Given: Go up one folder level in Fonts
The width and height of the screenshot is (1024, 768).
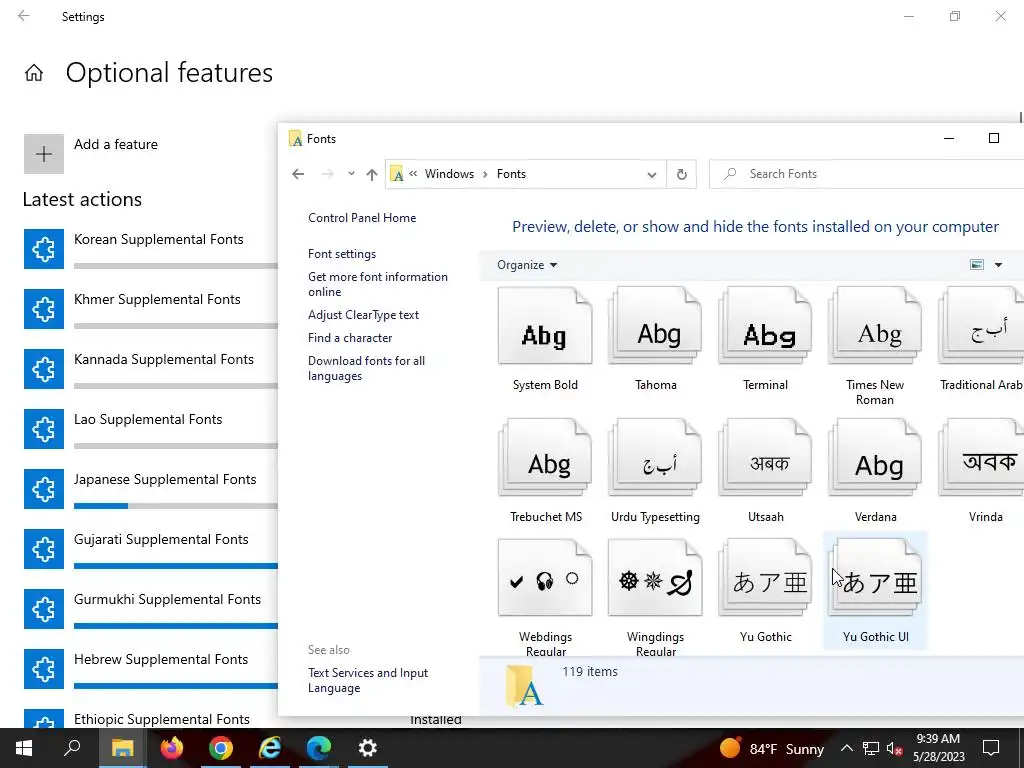Looking at the screenshot, I should (x=372, y=174).
